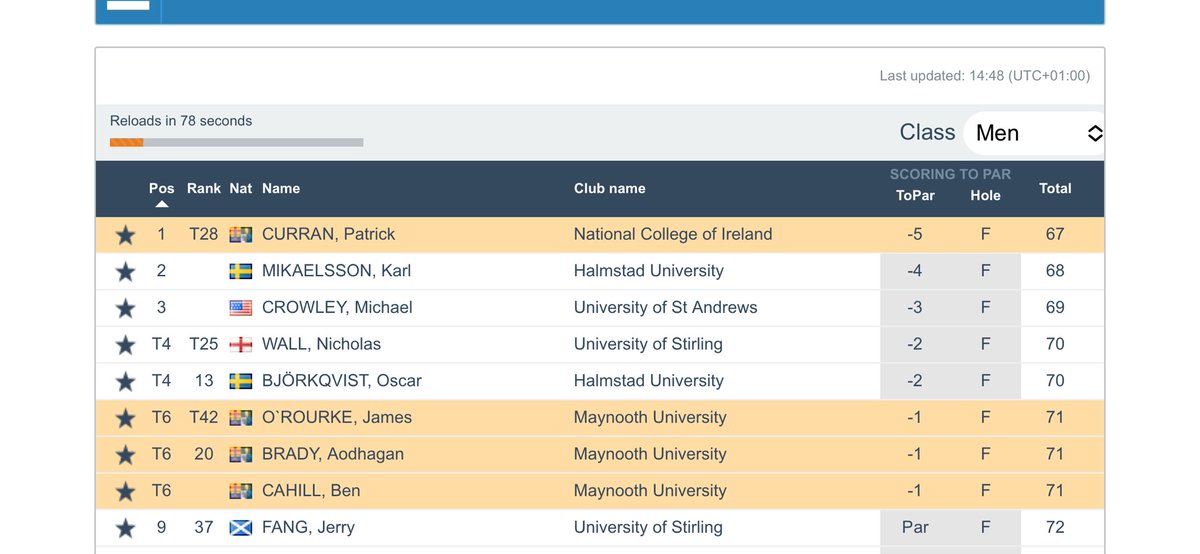Open player BJÖRKQVIST, Oscar
The image size is (1200, 554).
341,381
